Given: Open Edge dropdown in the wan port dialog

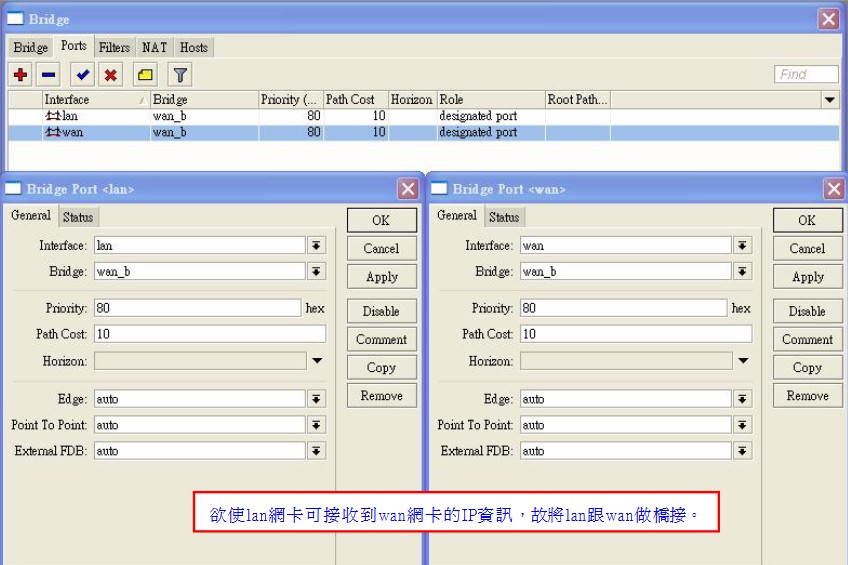Looking at the screenshot, I should click(x=743, y=399).
